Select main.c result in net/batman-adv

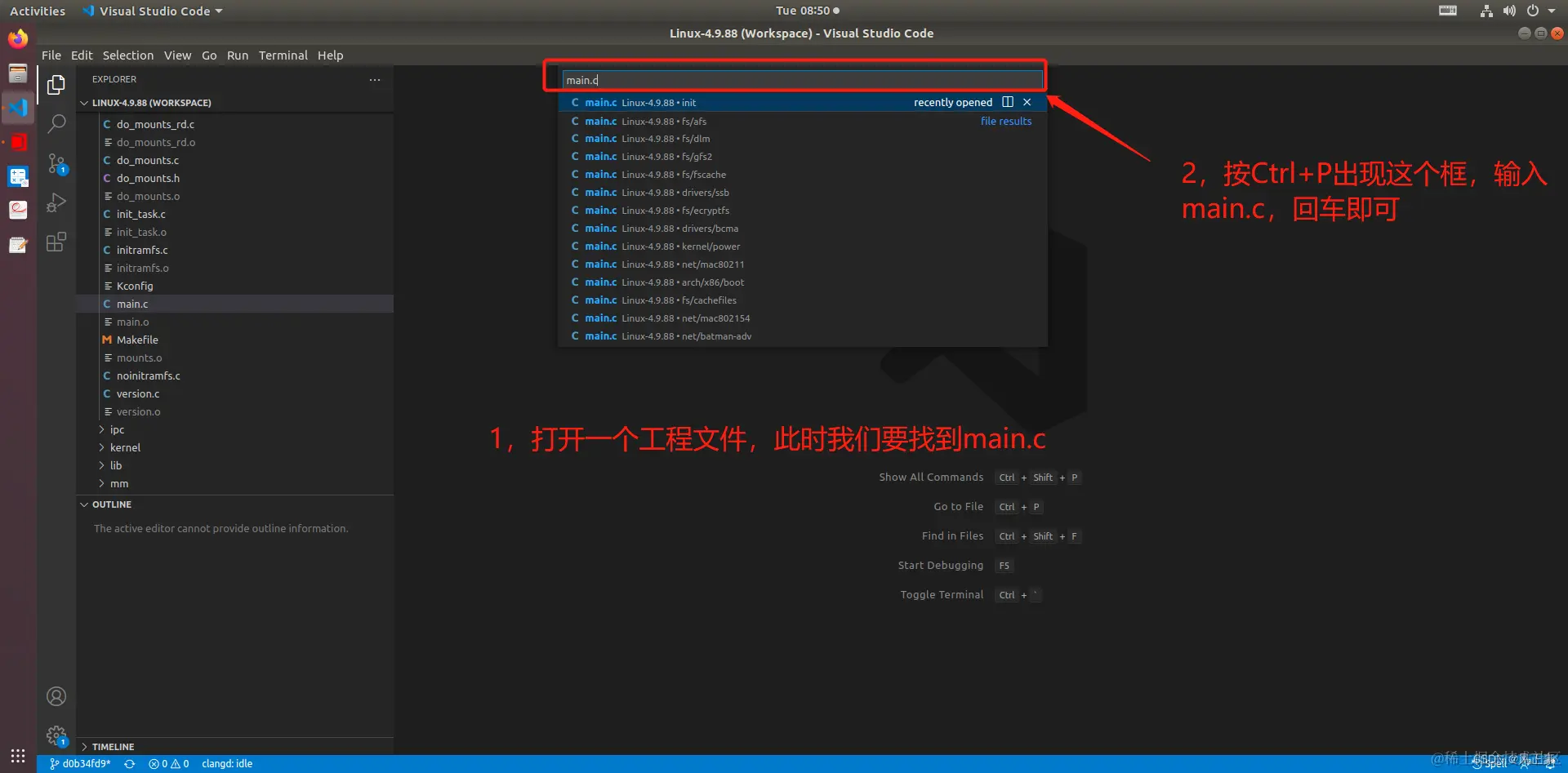pos(803,336)
